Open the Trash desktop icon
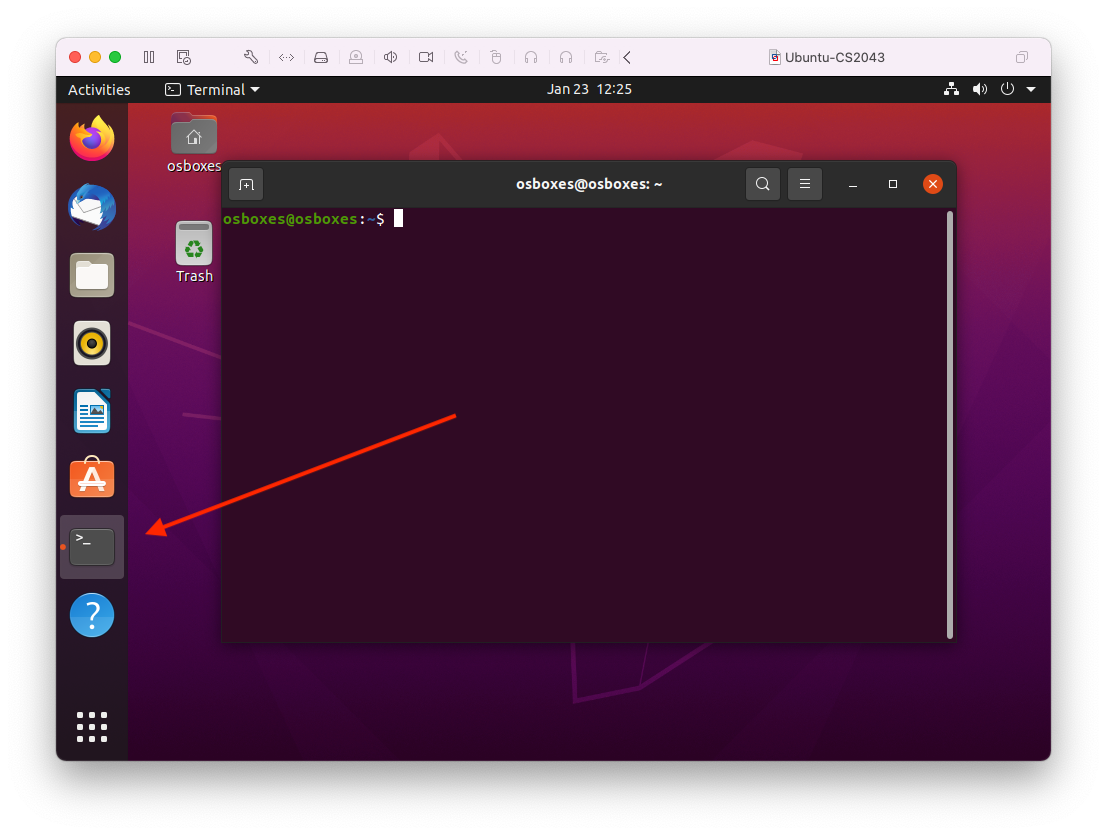Image resolution: width=1107 pixels, height=835 pixels. pyautogui.click(x=194, y=251)
